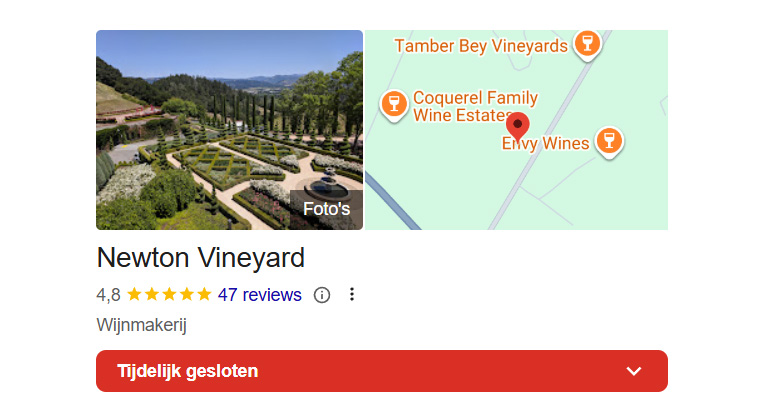This screenshot has width=770, height=420.
Task: Expand the chevron on the red banner
Action: pyautogui.click(x=633, y=371)
